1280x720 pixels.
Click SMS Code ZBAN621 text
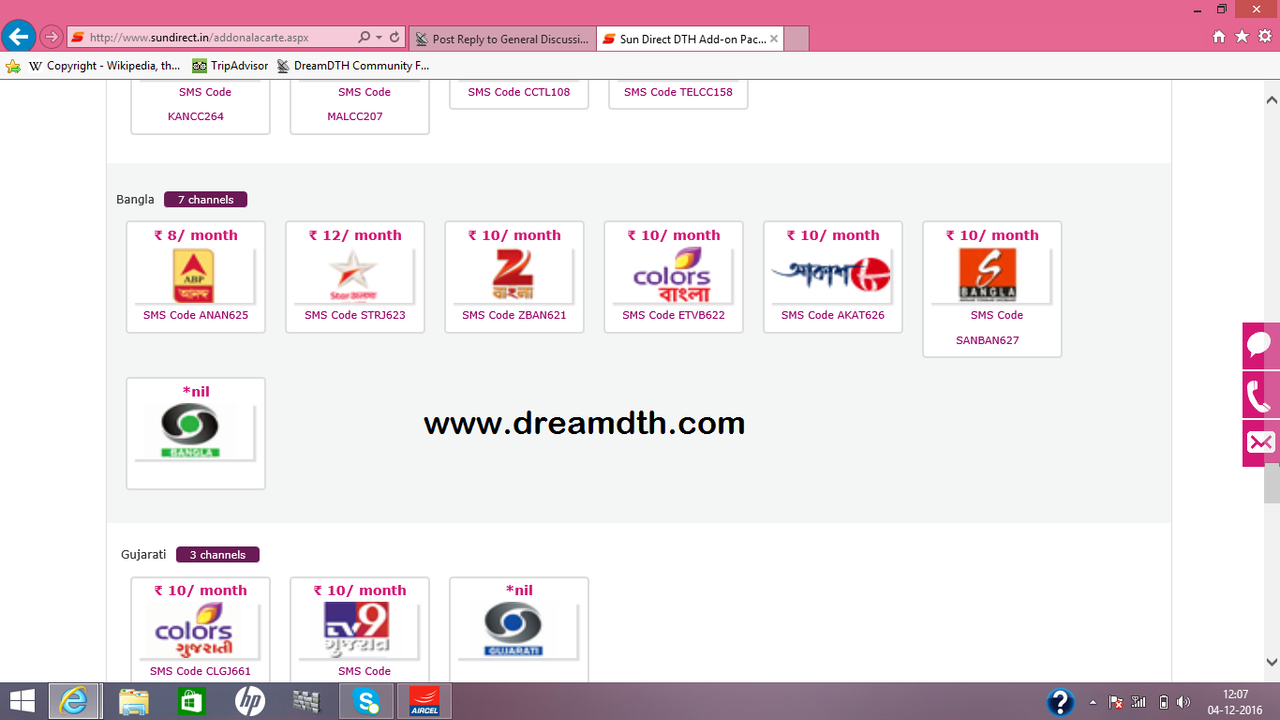click(514, 315)
